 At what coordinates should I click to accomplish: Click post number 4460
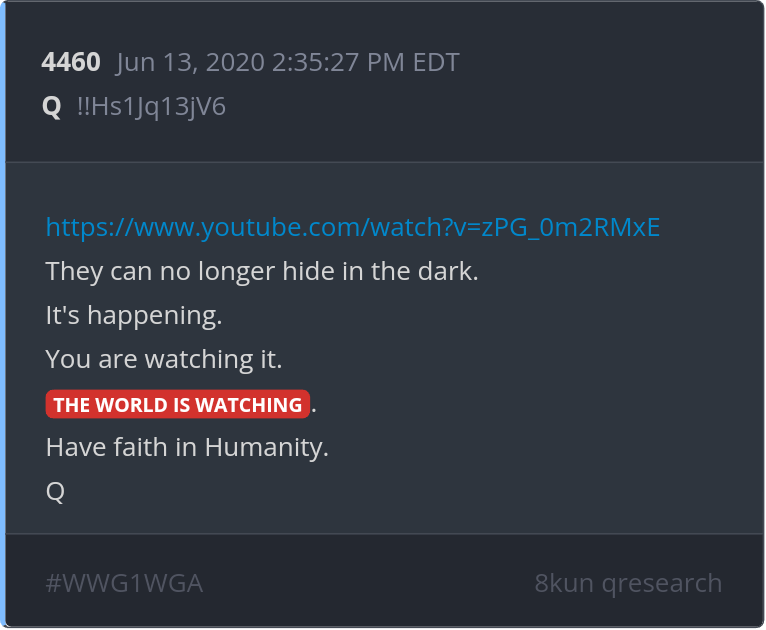(x=71, y=62)
